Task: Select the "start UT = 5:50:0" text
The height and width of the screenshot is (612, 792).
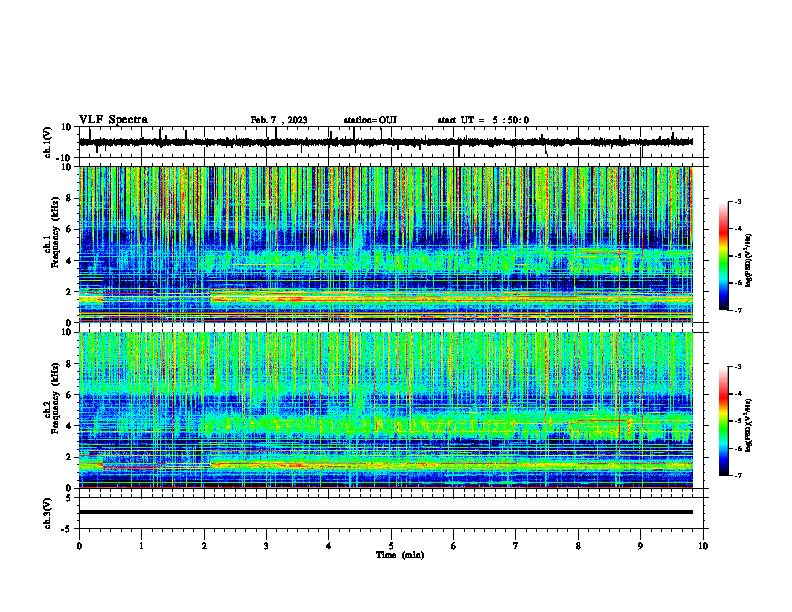Action: [x=483, y=120]
